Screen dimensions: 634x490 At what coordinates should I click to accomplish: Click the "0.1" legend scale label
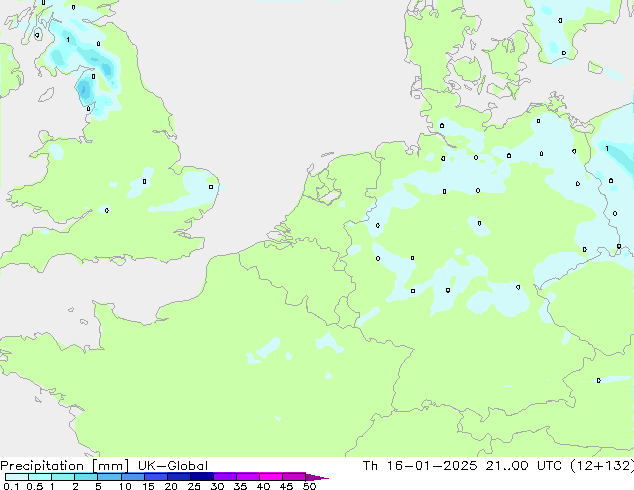pyautogui.click(x=11, y=486)
